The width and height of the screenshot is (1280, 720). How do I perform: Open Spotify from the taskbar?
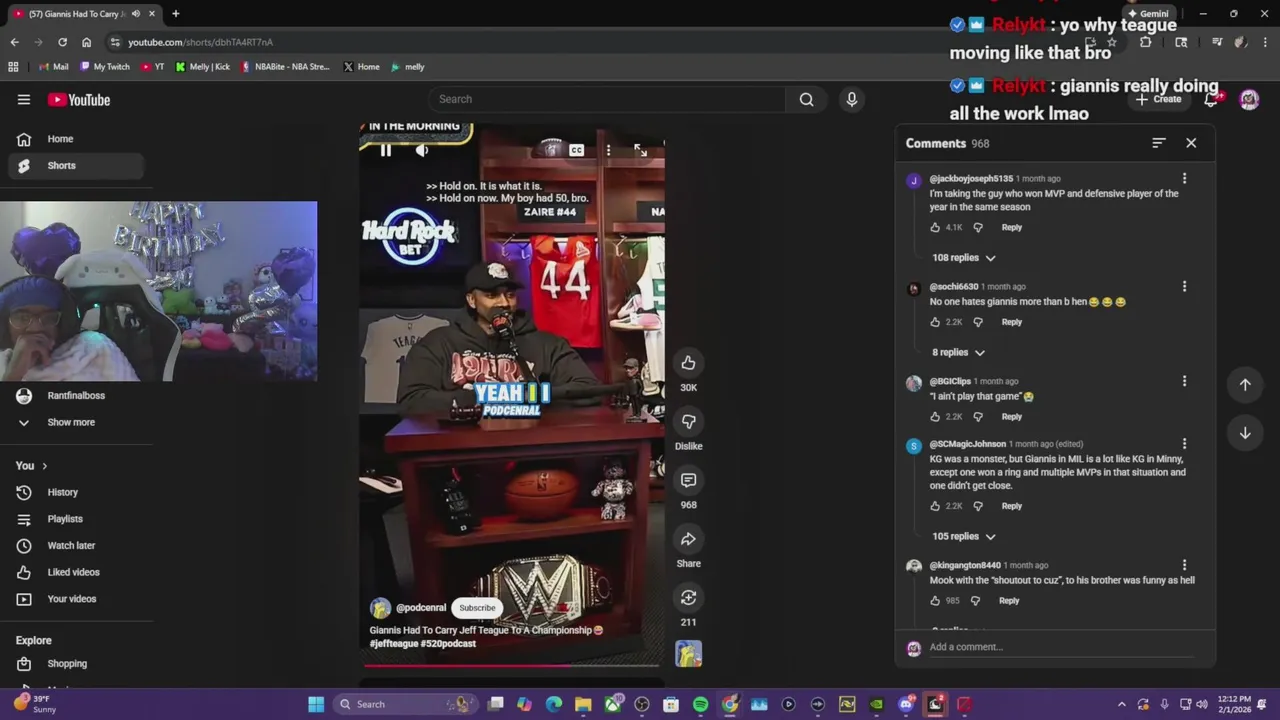click(x=700, y=704)
